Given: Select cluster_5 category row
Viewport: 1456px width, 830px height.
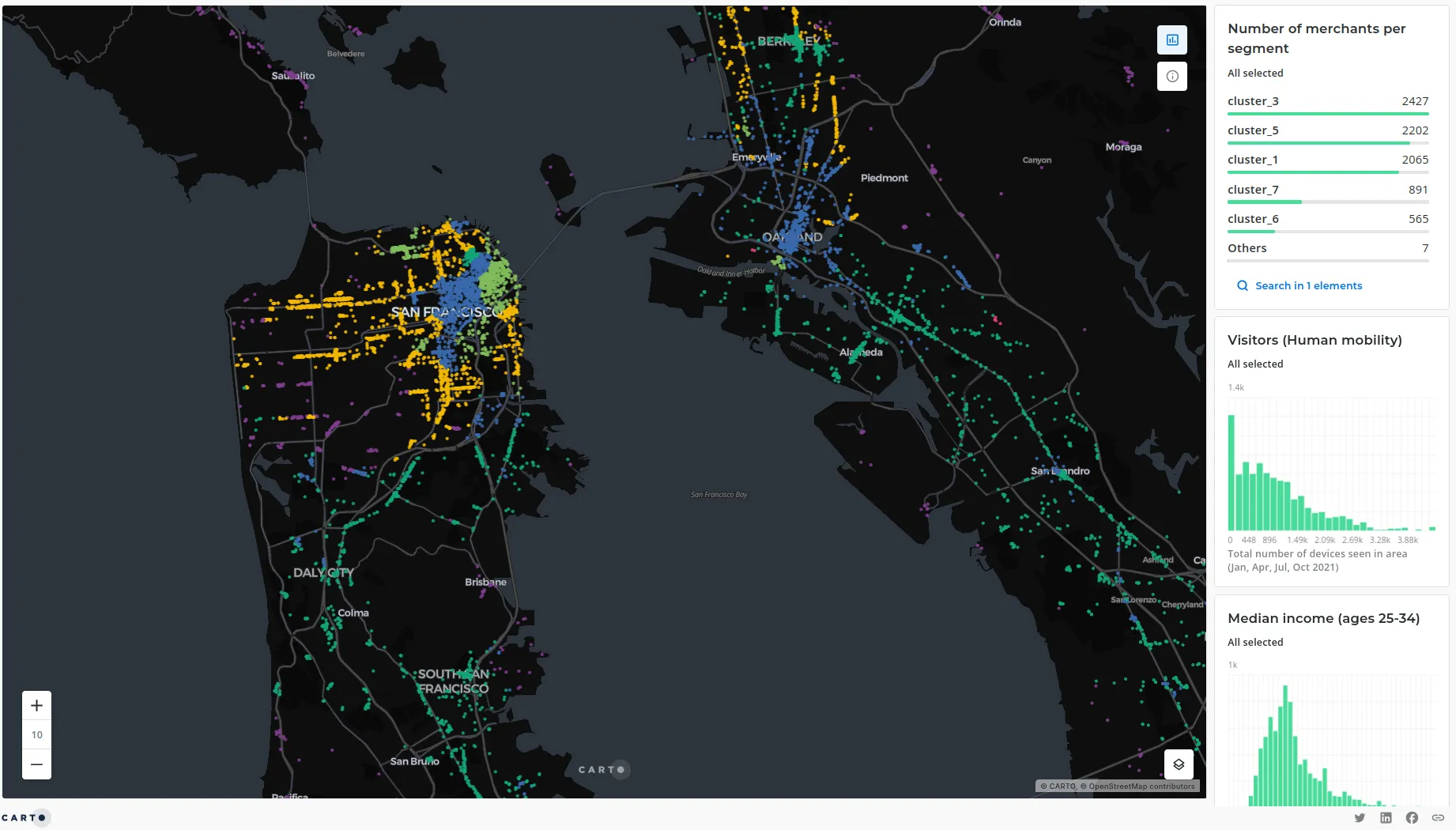Looking at the screenshot, I should (x=1327, y=130).
